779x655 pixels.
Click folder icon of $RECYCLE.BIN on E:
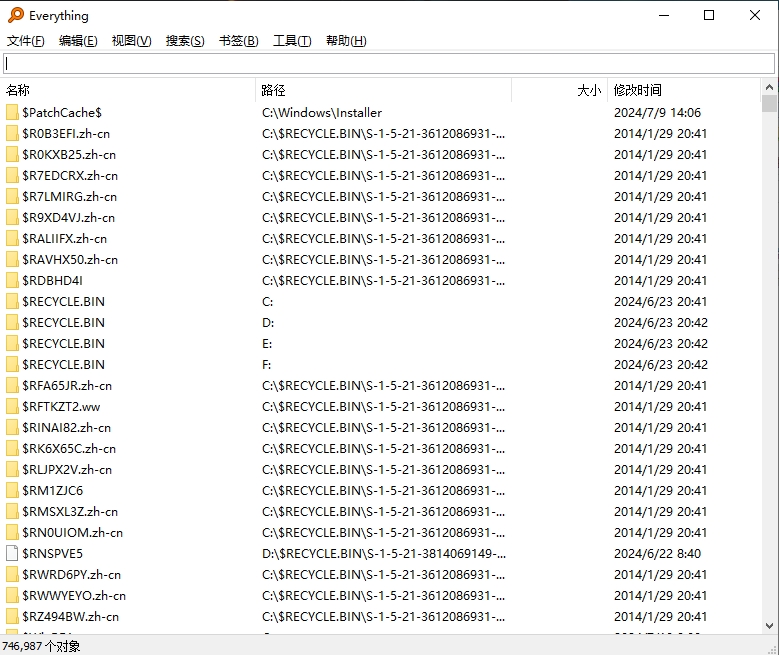click(12, 343)
